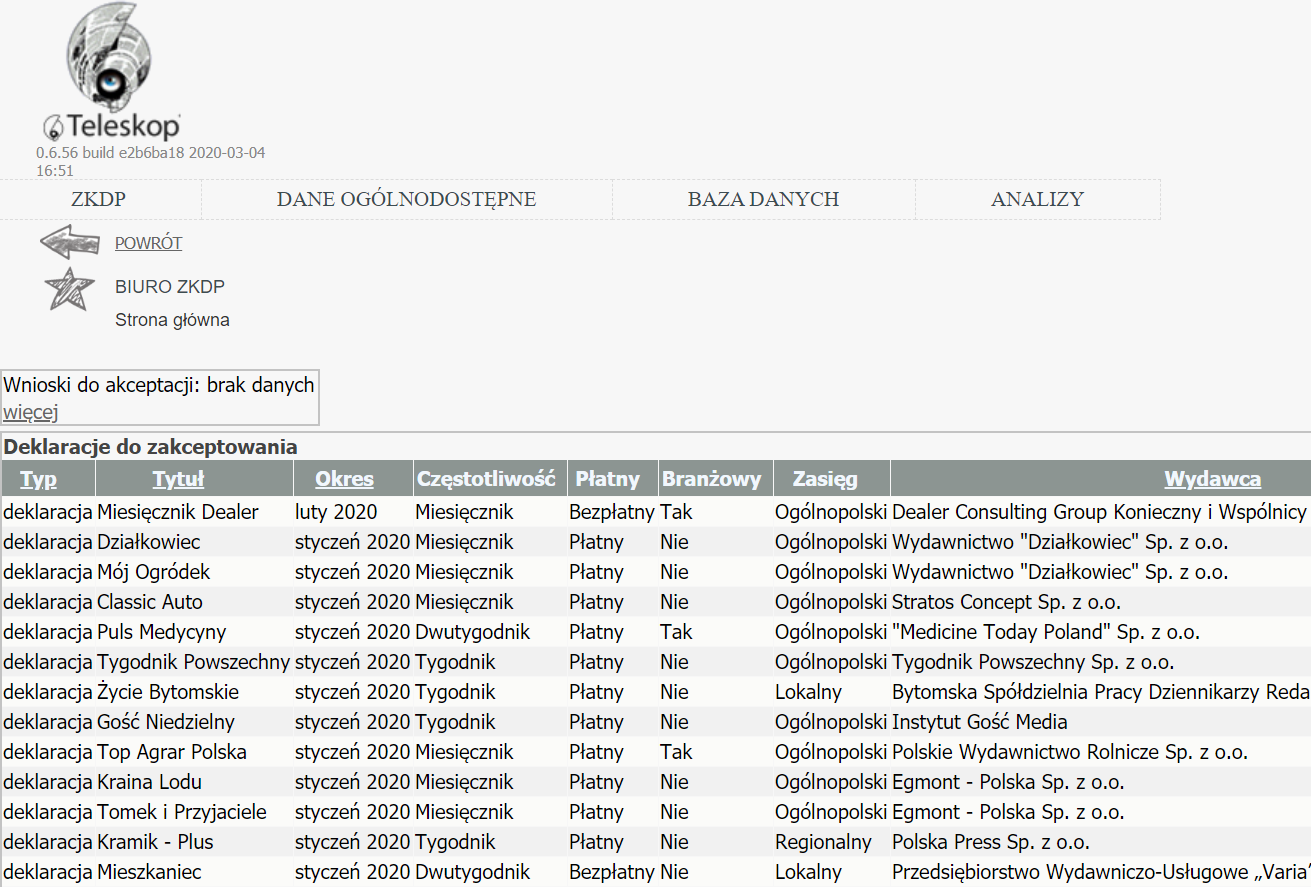The height and width of the screenshot is (887, 1311).
Task: Click the więcej link
Action: tap(31, 412)
